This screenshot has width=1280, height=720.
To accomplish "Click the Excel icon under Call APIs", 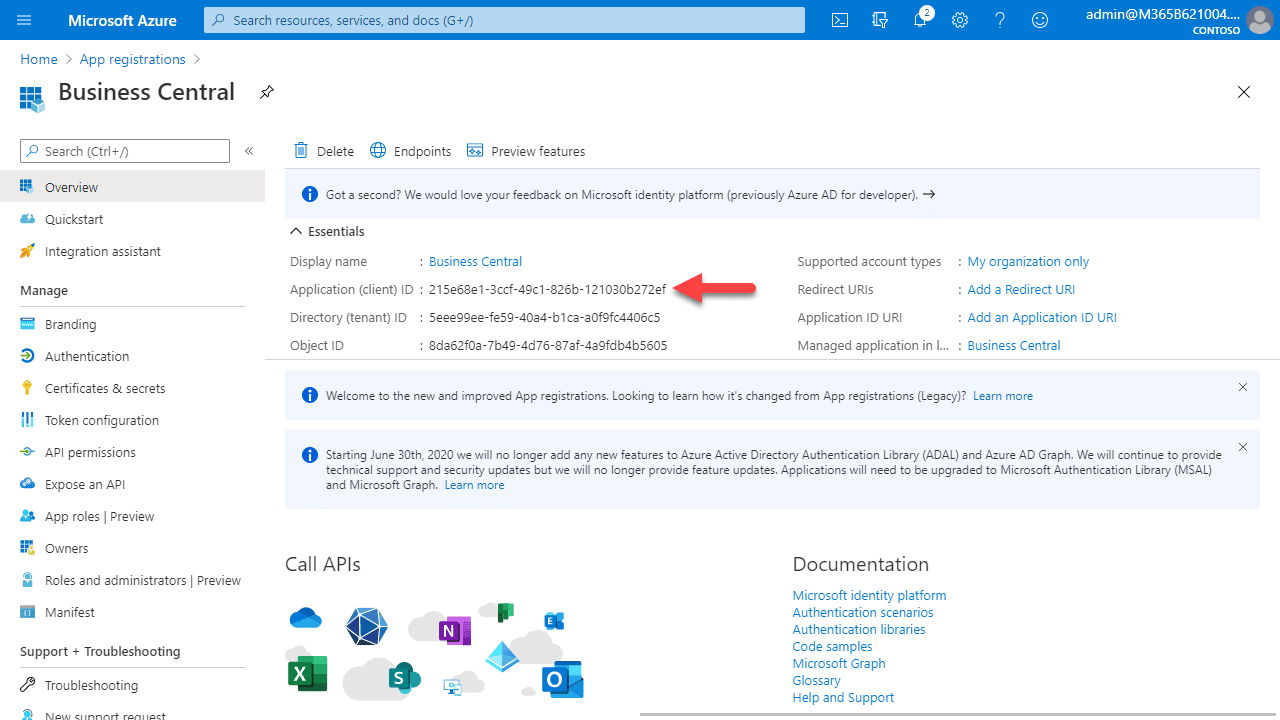I will 308,672.
